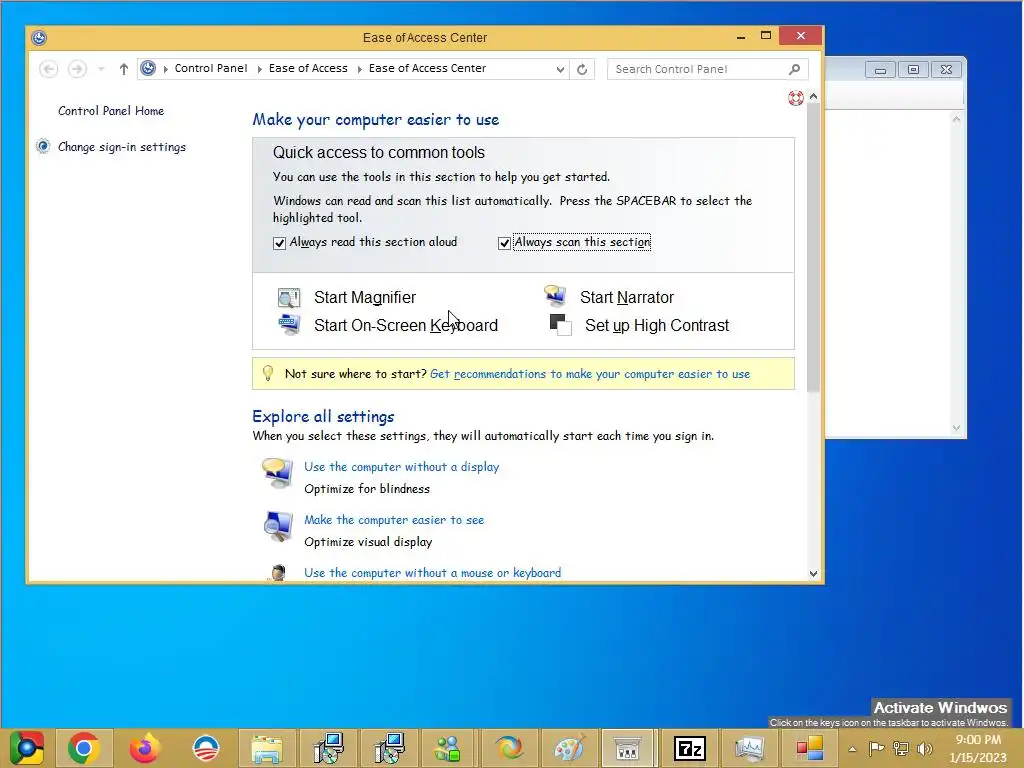Open the Windows Messenger taskbar icon
This screenshot has height=768, width=1024.
[447, 748]
